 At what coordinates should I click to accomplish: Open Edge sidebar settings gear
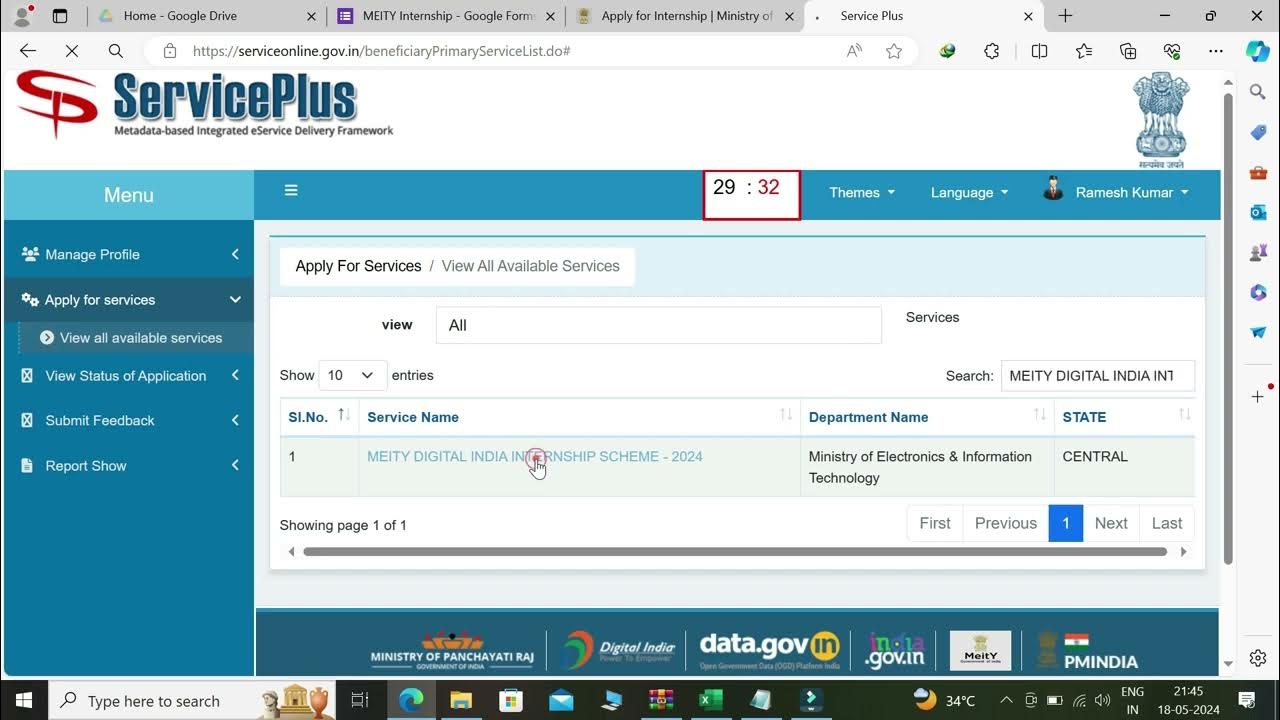(x=1258, y=657)
